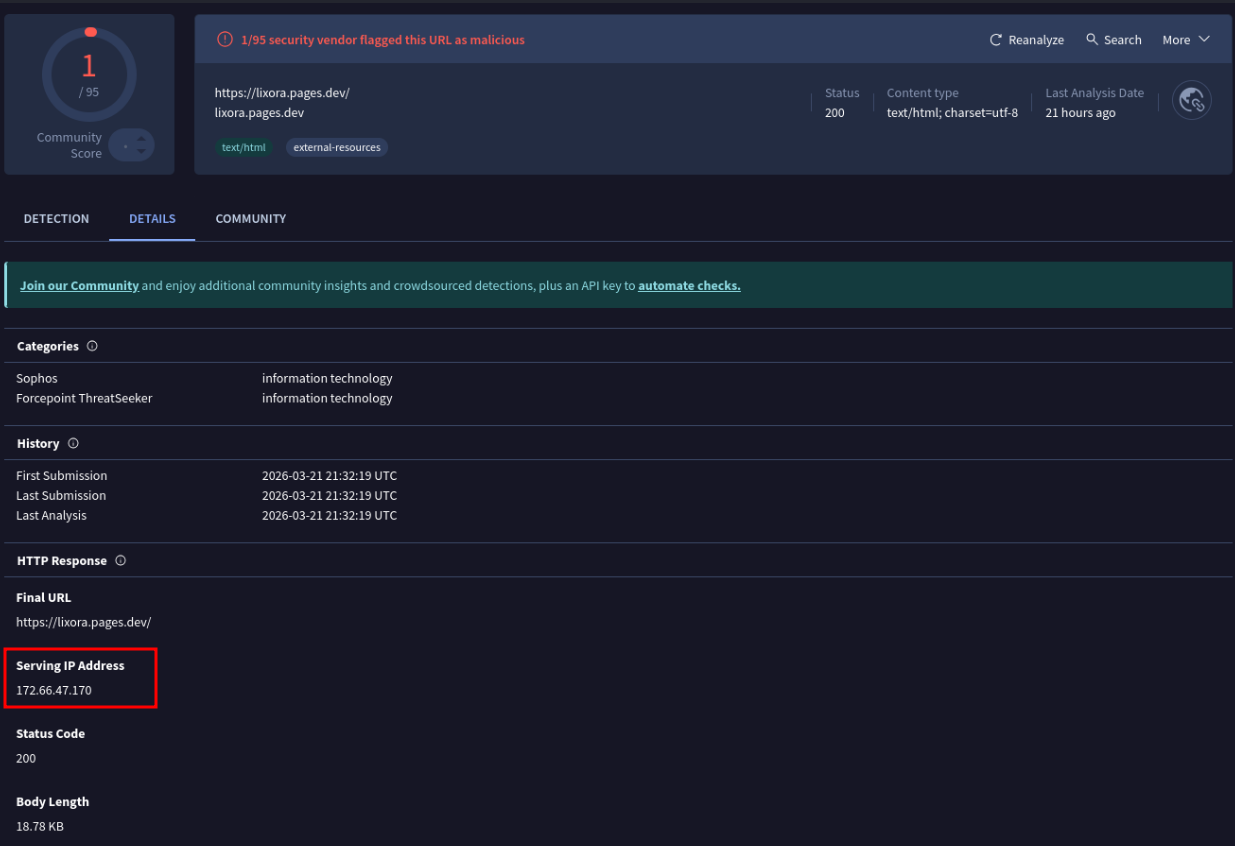Image resolution: width=1235 pixels, height=846 pixels.
Task: Click the info icon beside Categories
Action: tap(92, 346)
